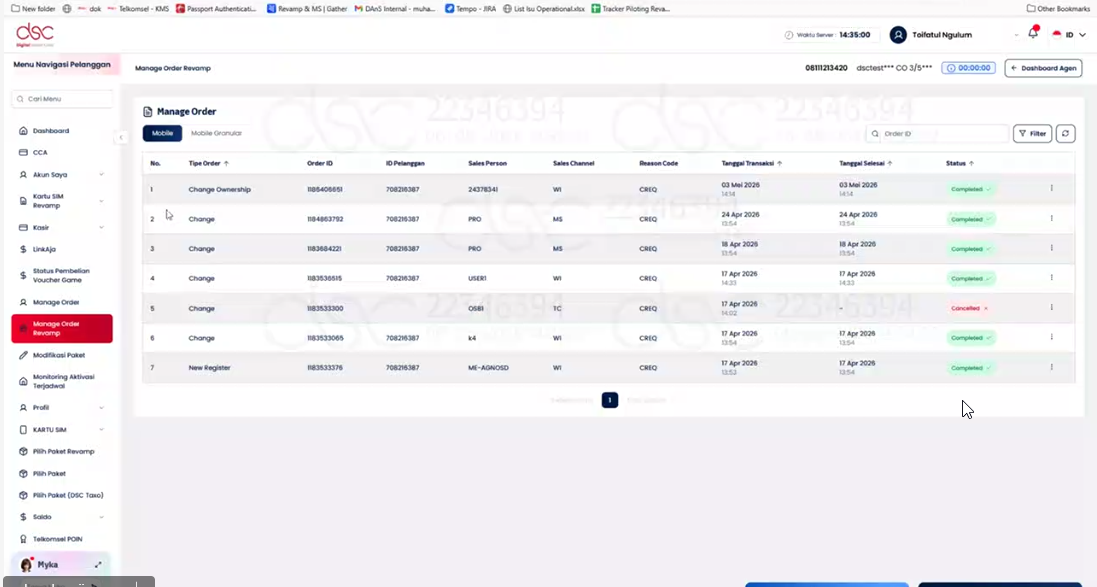This screenshot has width=1097, height=587.
Task: Click the refresh icon beside Filter
Action: tap(1066, 134)
